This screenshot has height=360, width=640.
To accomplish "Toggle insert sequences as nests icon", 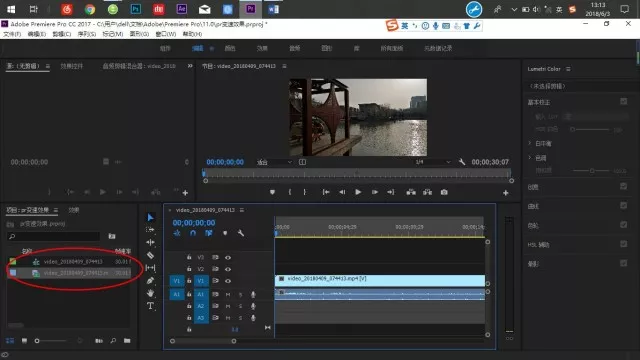I will (x=177, y=233).
